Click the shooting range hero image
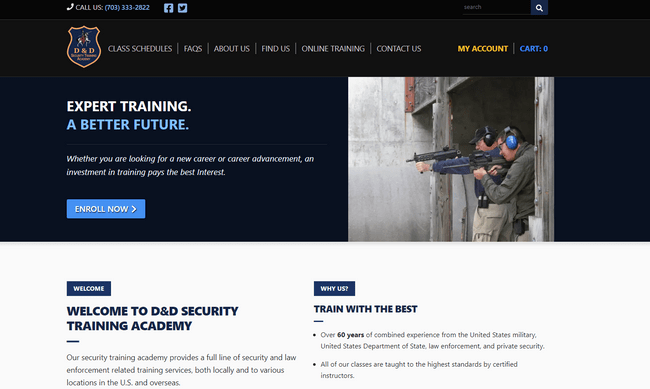Screen dimensions: 650x389 pos(451,159)
